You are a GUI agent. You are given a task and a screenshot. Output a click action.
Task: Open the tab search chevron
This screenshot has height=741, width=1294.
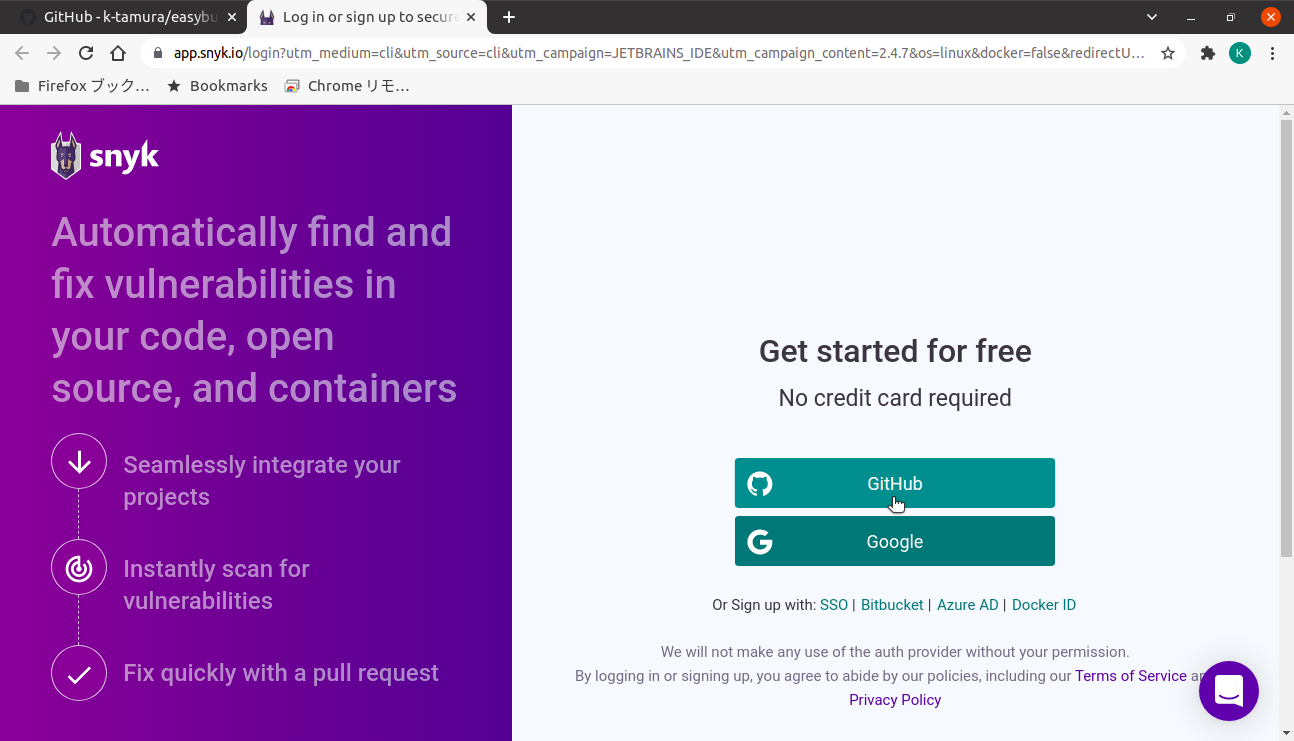[1151, 17]
